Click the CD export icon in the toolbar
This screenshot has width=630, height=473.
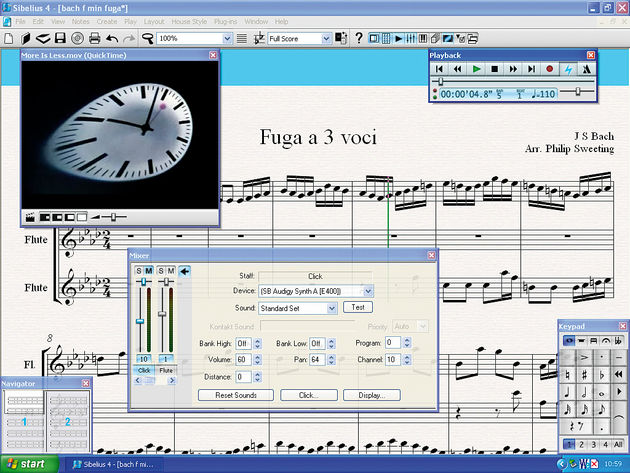point(77,39)
